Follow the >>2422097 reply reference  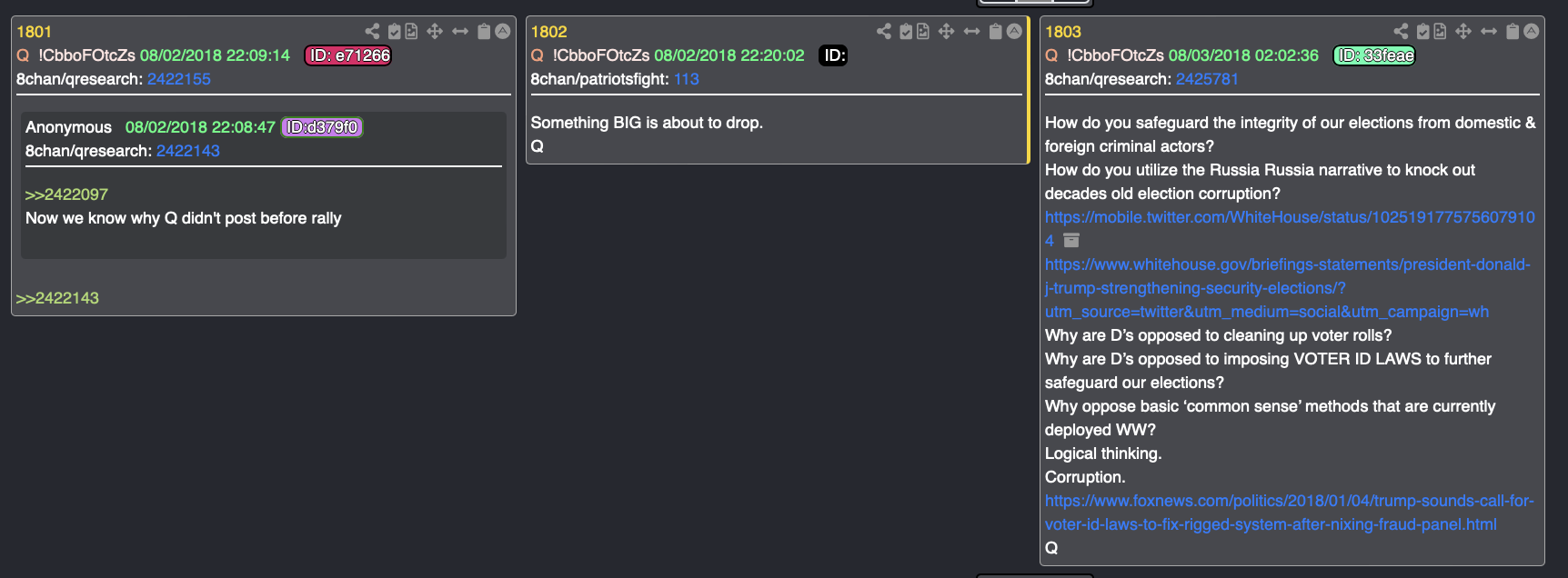(x=66, y=194)
